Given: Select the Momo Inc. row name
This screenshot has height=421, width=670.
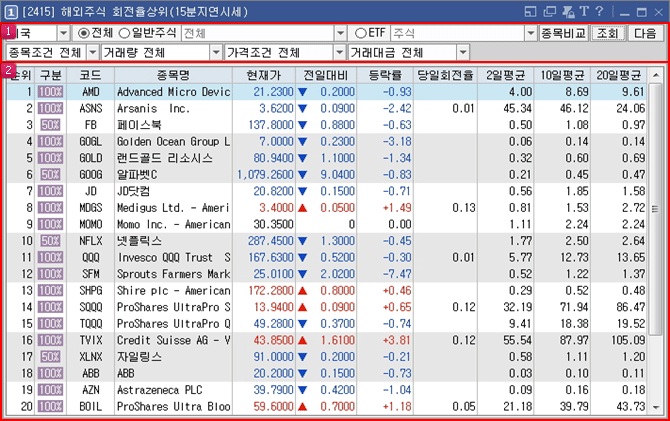Looking at the screenshot, I should tap(173, 224).
